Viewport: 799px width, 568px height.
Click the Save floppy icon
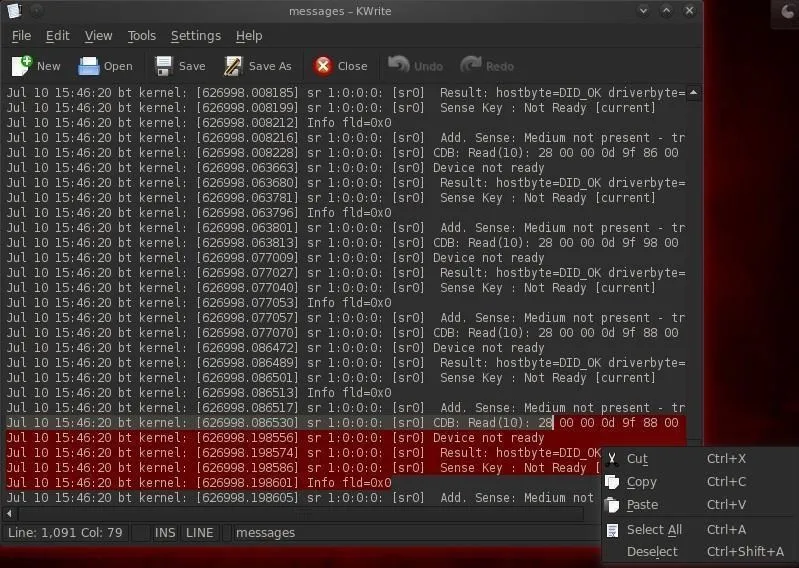(x=164, y=66)
